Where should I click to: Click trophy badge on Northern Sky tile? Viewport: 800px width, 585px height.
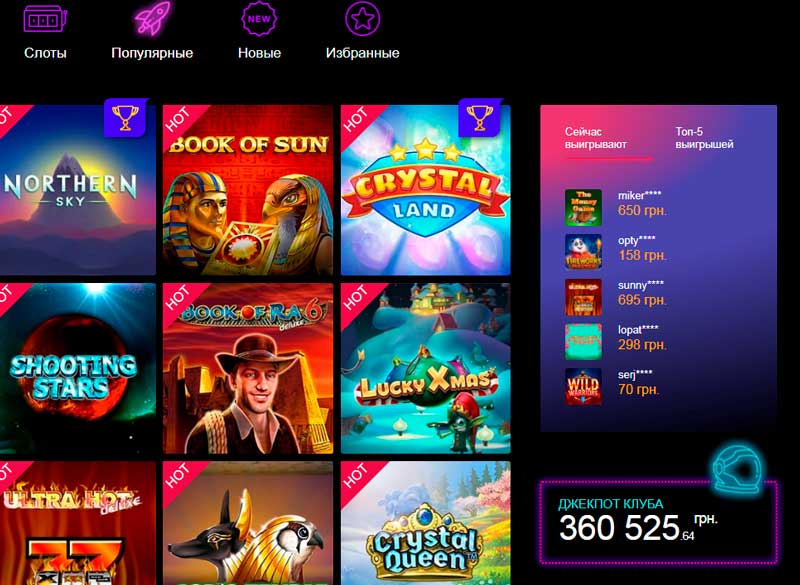125,118
